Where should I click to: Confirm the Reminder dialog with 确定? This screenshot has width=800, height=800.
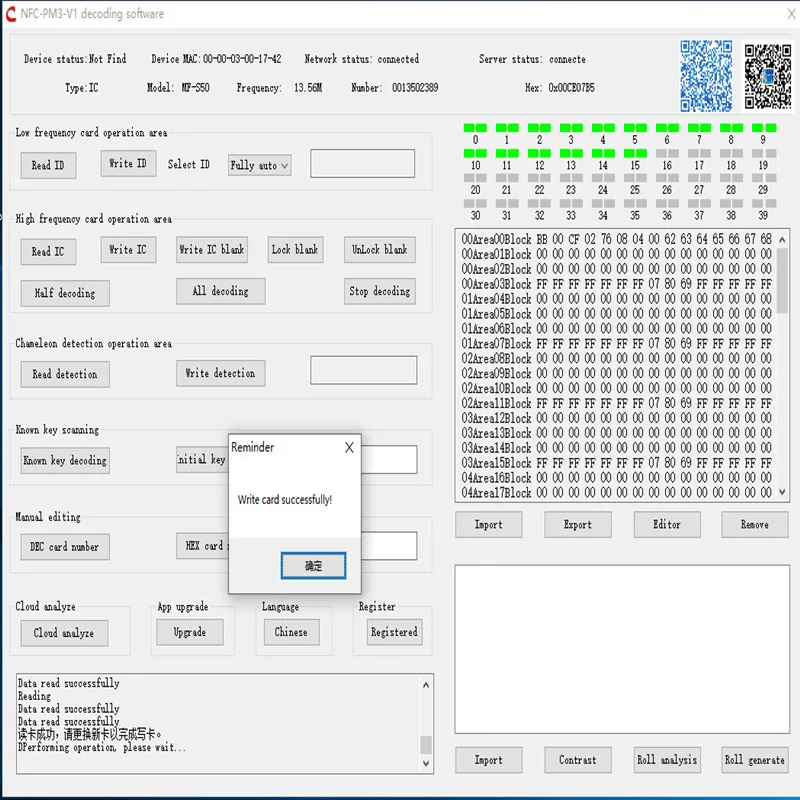pos(313,566)
